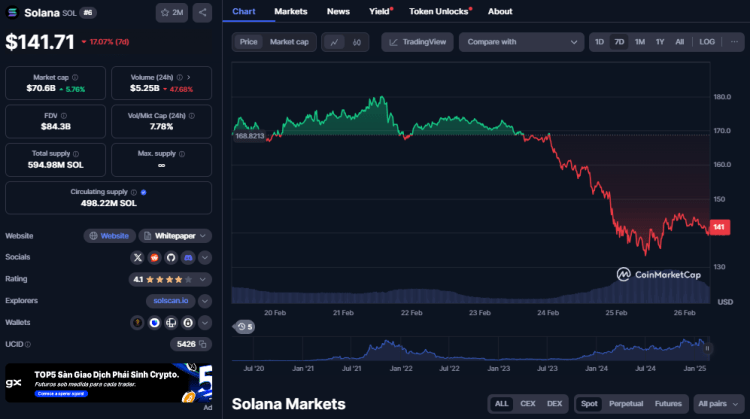The image size is (750, 419).
Task: Open Solana's X (Twitter) social link
Action: tap(138, 257)
